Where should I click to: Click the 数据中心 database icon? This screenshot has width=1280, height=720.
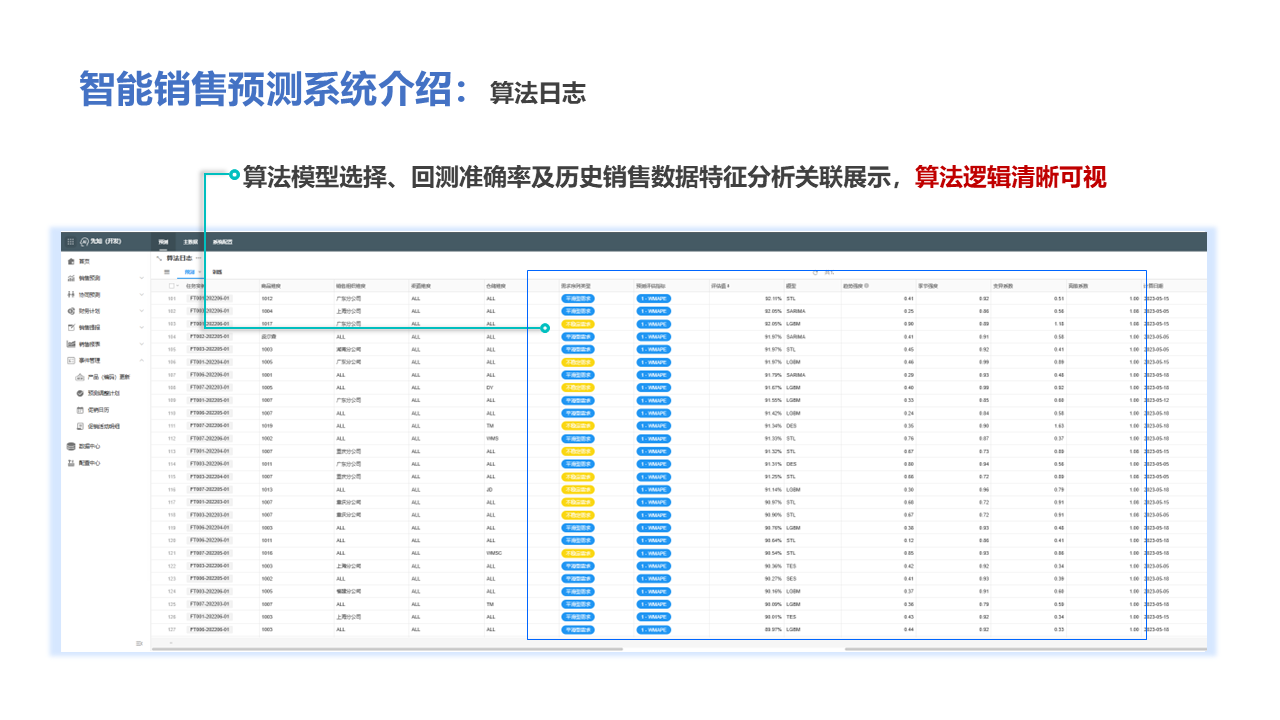coord(70,447)
